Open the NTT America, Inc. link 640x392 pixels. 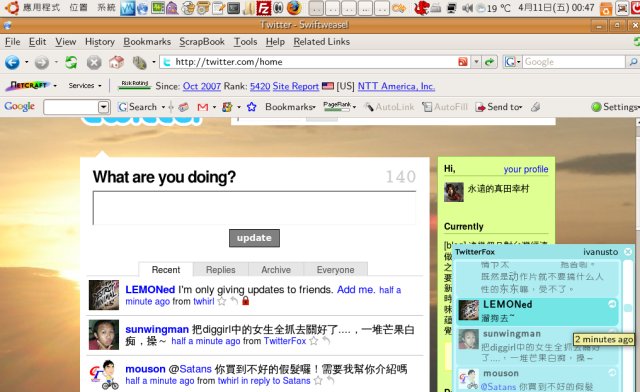[396, 86]
